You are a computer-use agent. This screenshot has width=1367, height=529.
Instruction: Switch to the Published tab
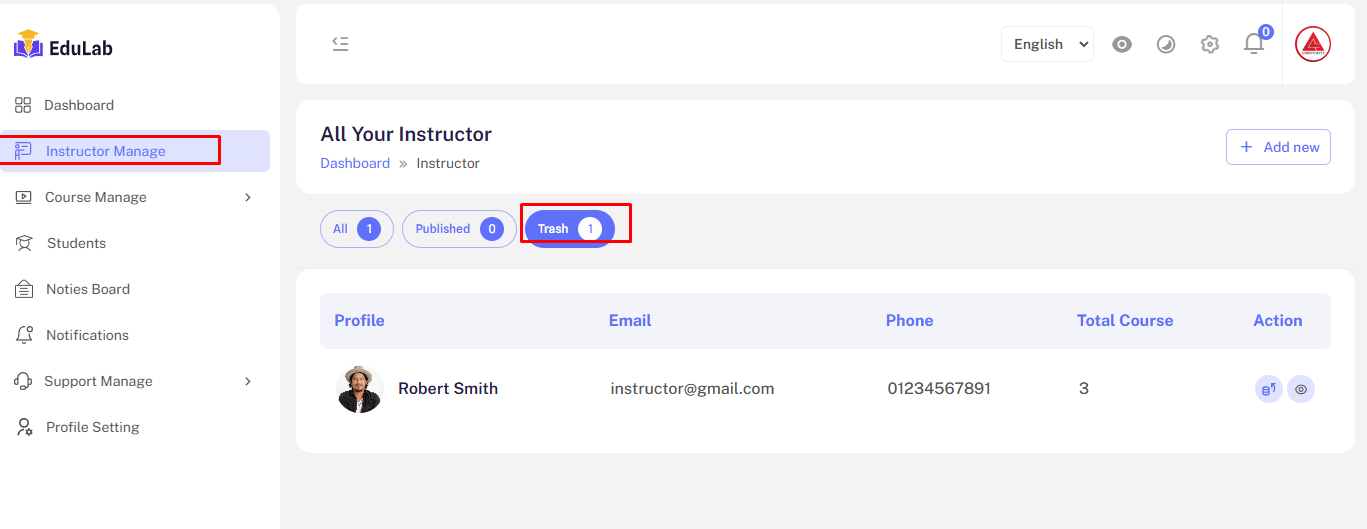(458, 229)
